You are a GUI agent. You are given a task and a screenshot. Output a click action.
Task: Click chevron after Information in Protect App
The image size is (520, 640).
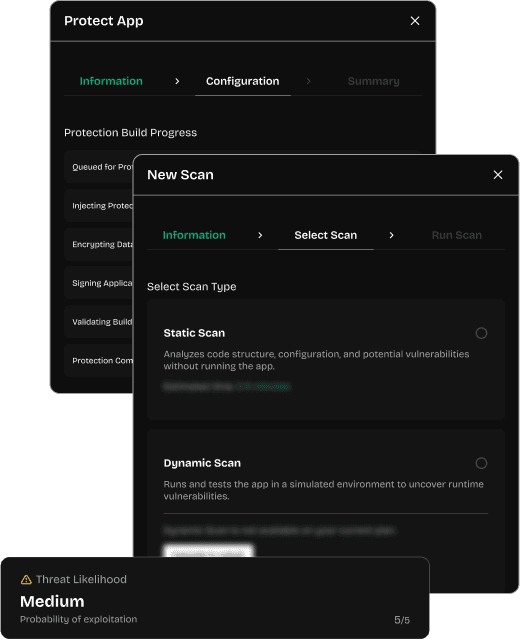pyautogui.click(x=177, y=82)
